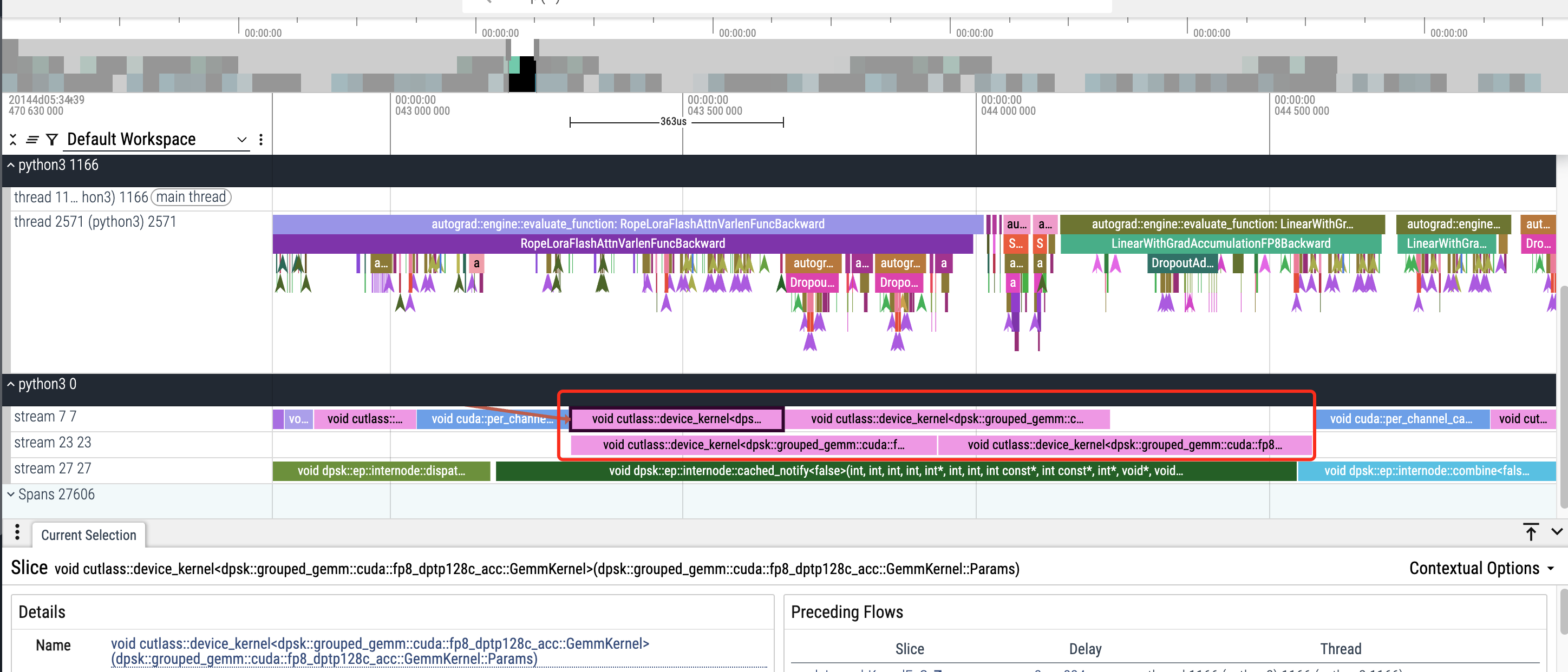
Task: Open the Contextual Options dropdown
Action: [x=1481, y=568]
